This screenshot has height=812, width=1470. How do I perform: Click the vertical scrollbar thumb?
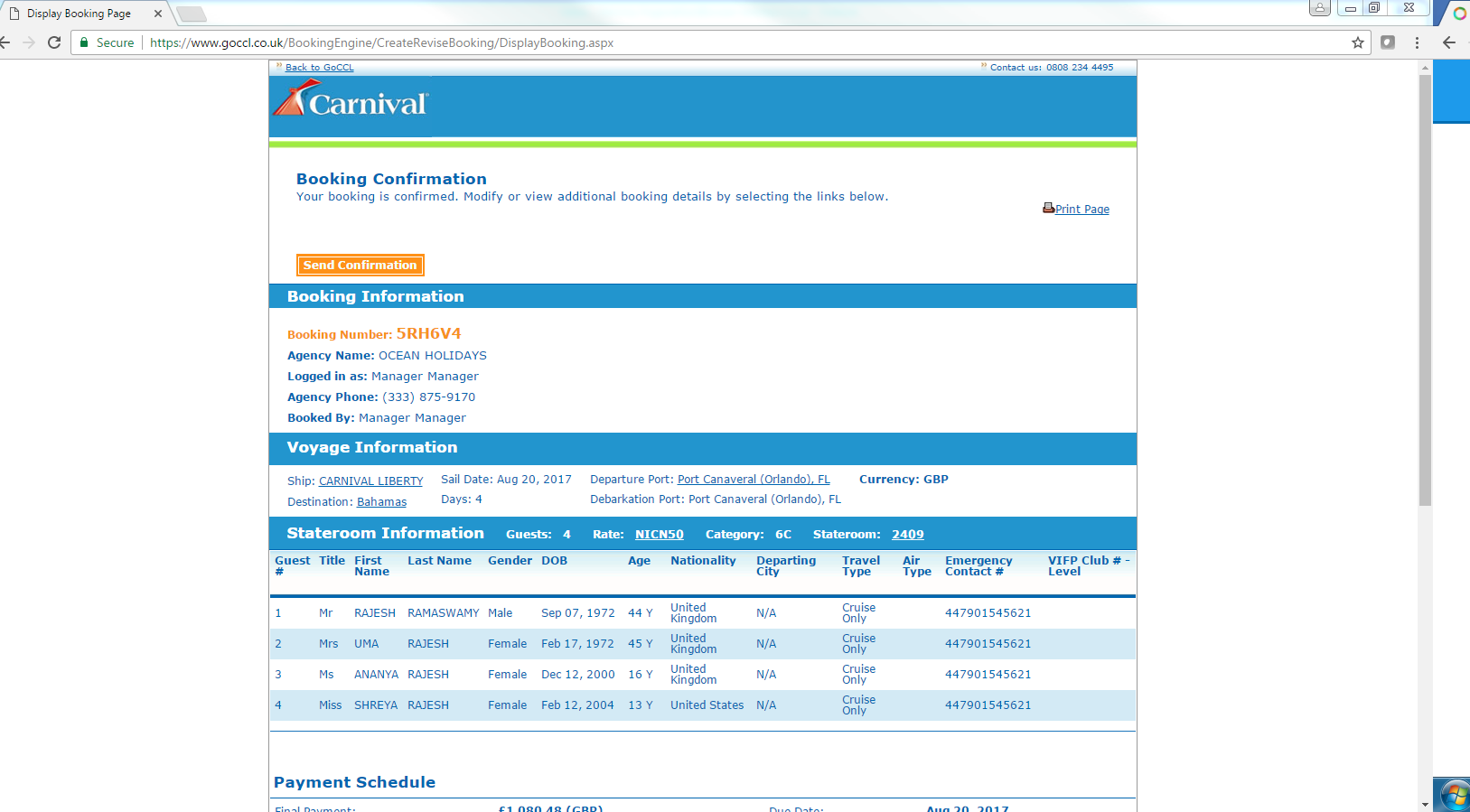(x=1425, y=289)
